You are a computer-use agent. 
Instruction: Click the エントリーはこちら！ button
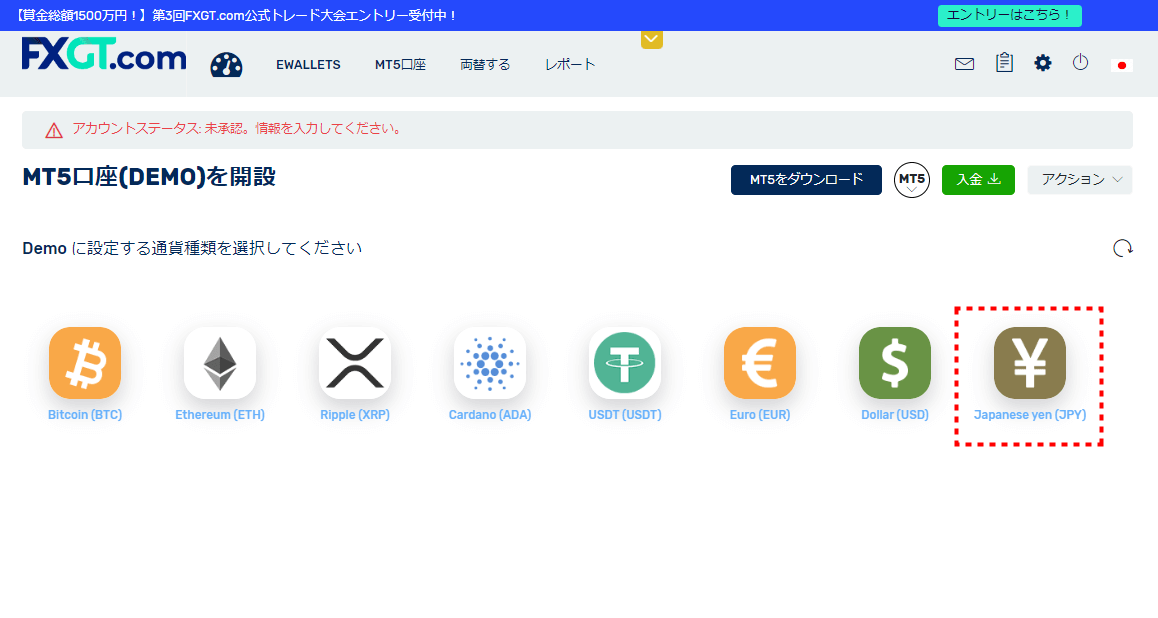click(x=1010, y=16)
